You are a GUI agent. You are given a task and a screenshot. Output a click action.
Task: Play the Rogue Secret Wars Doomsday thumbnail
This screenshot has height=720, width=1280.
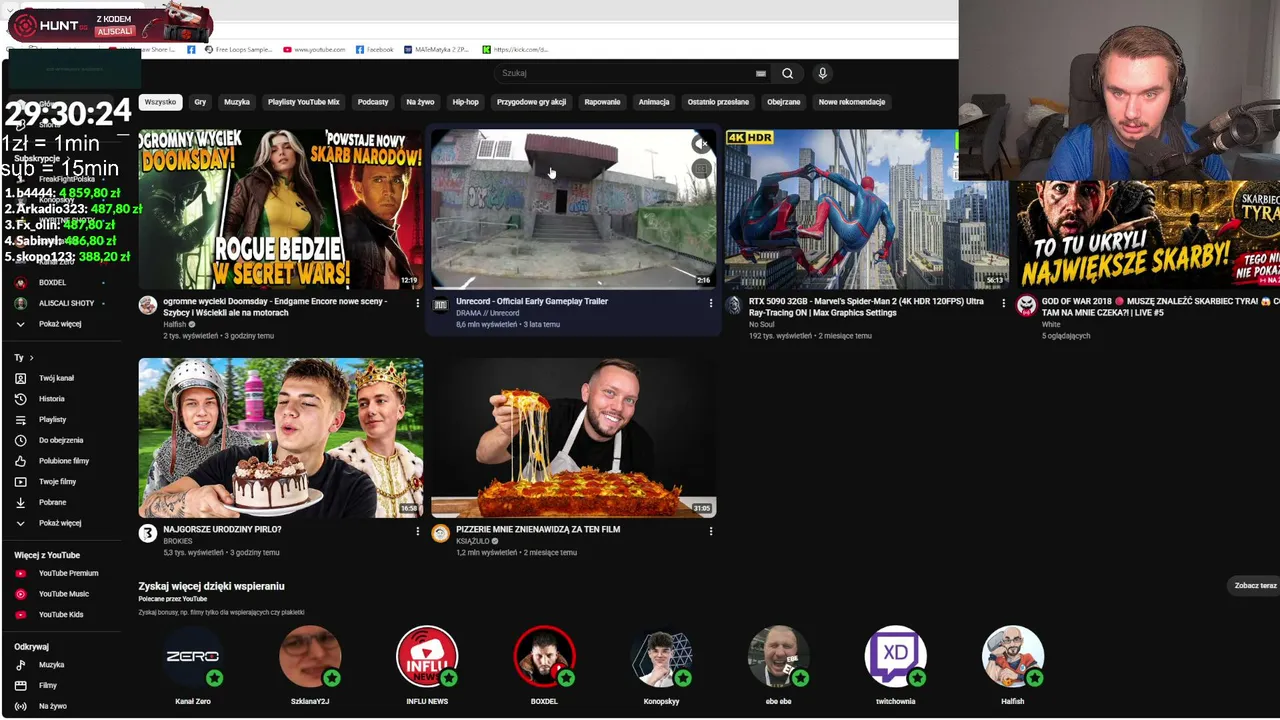pyautogui.click(x=281, y=209)
